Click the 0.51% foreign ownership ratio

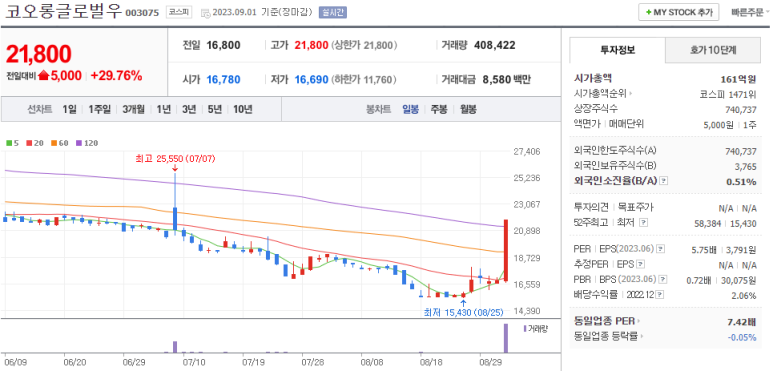click(x=741, y=181)
